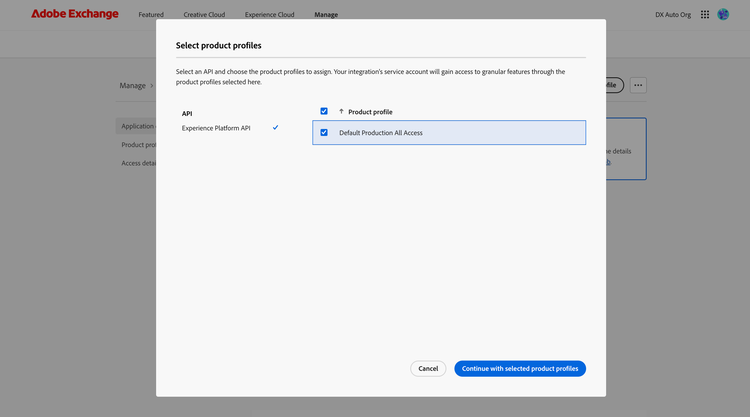Click the Adobe Exchange logo
The height and width of the screenshot is (417, 750).
(75, 14)
